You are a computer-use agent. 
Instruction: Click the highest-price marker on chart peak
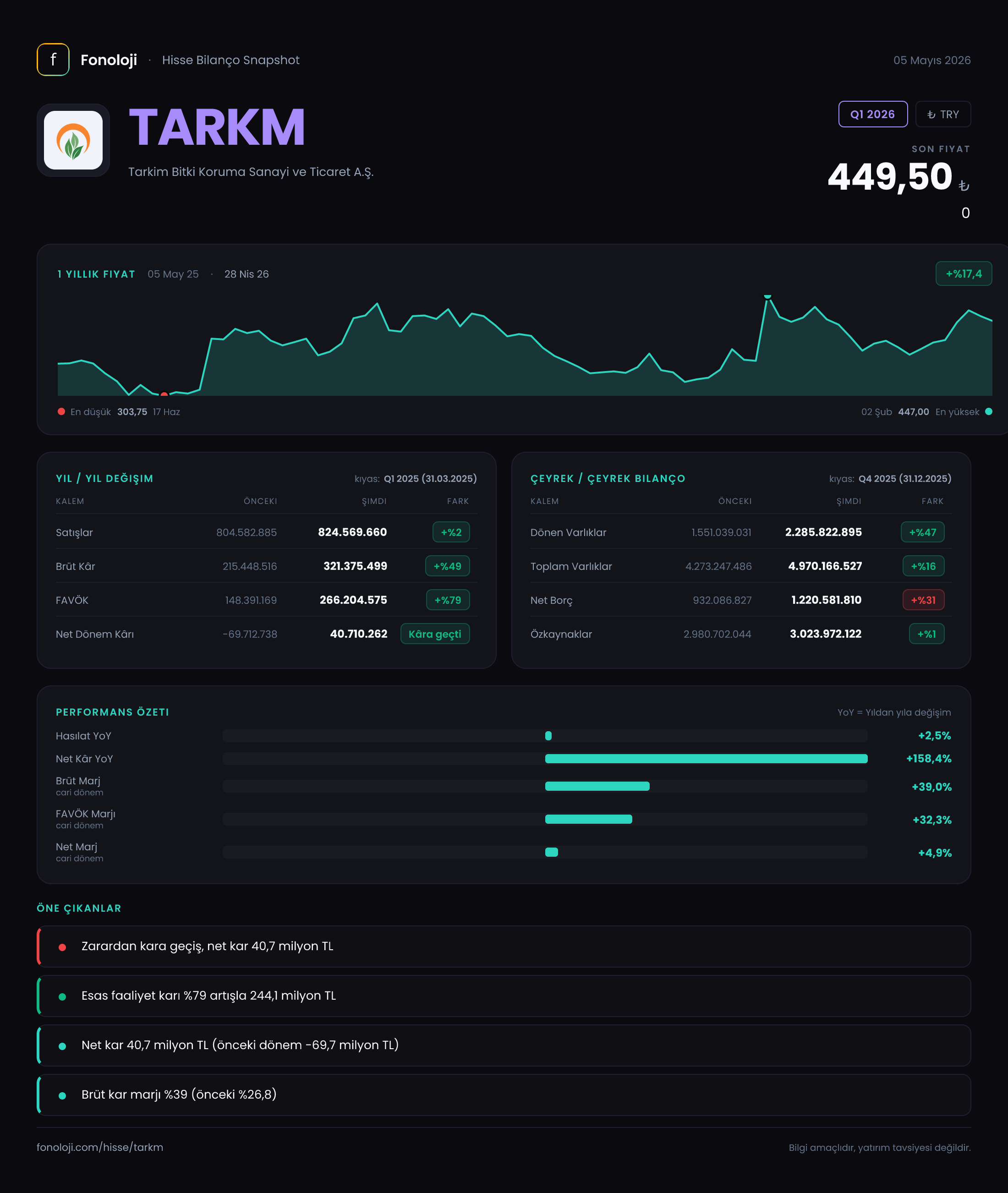pos(767,296)
